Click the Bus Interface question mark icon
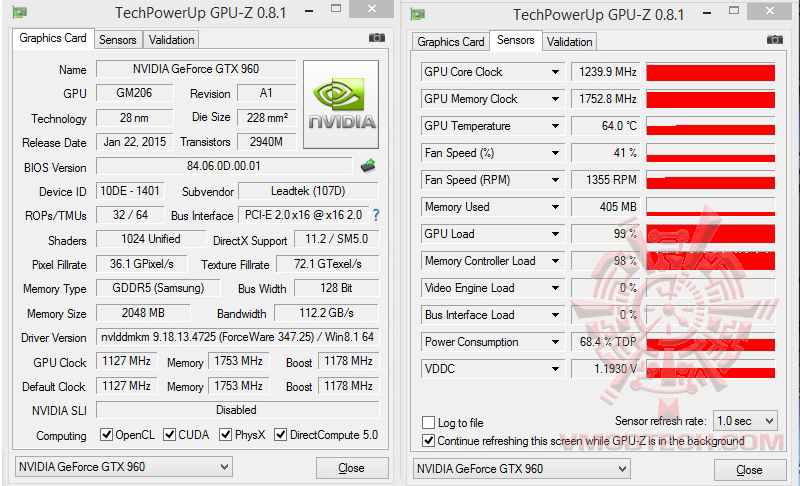 [x=376, y=215]
